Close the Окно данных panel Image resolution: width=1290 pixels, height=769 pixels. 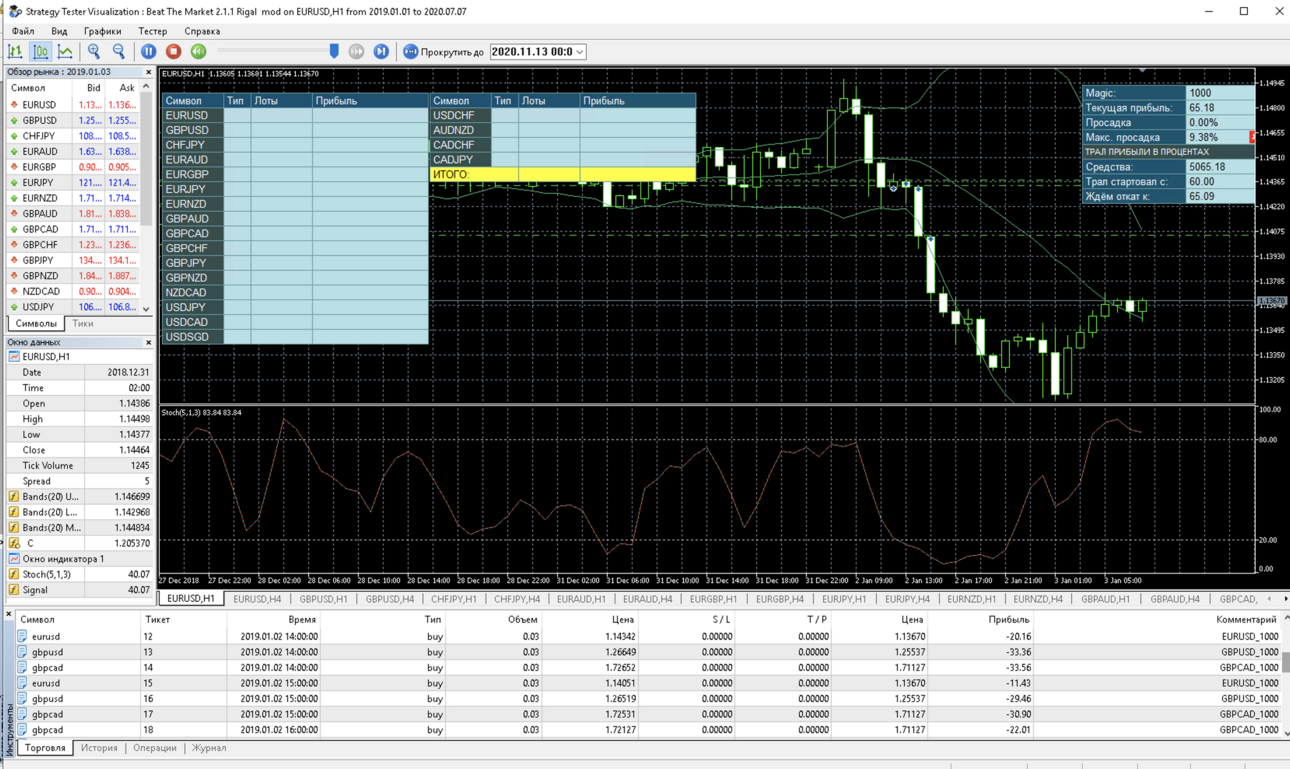[148, 342]
